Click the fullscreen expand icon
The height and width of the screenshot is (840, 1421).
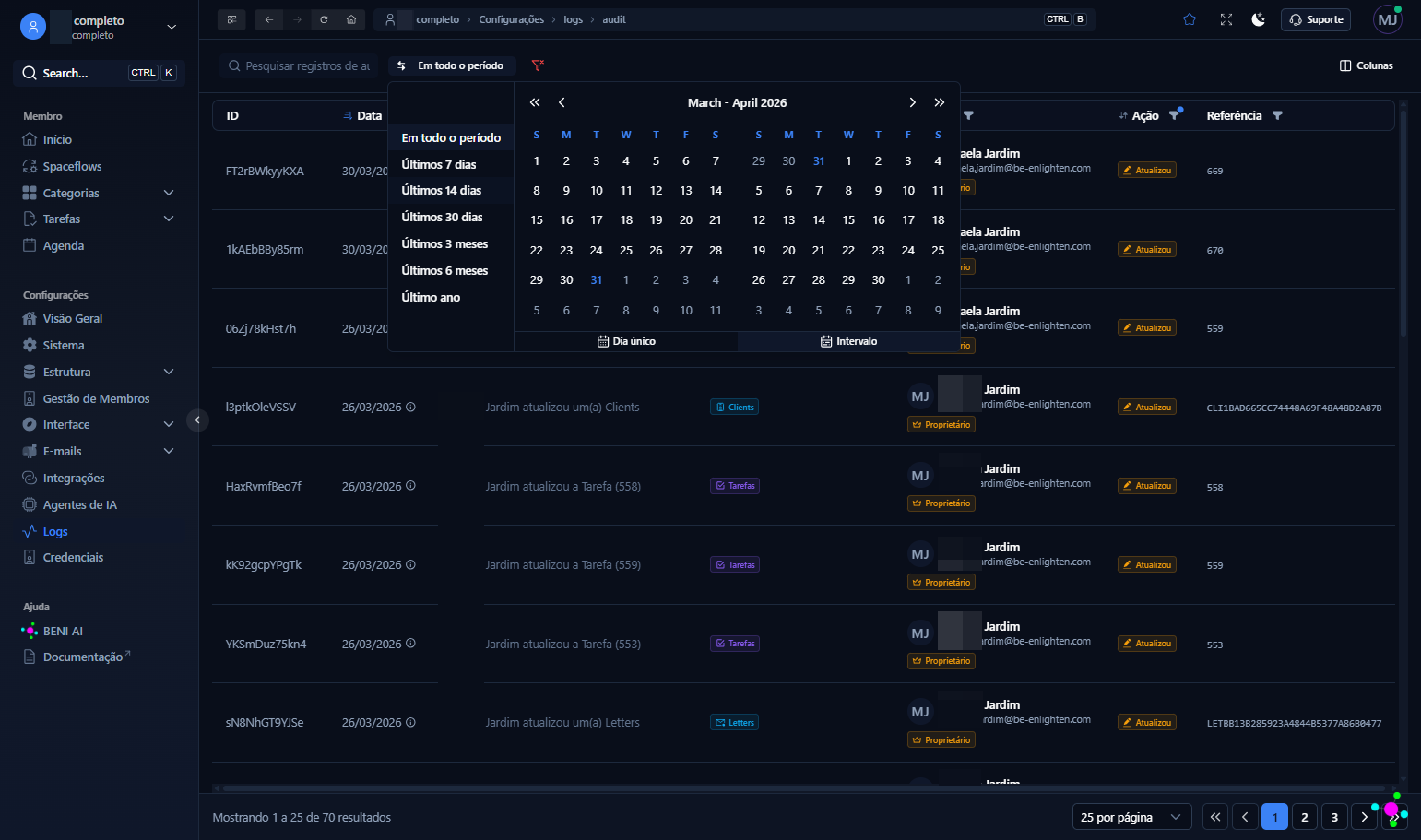click(1226, 18)
